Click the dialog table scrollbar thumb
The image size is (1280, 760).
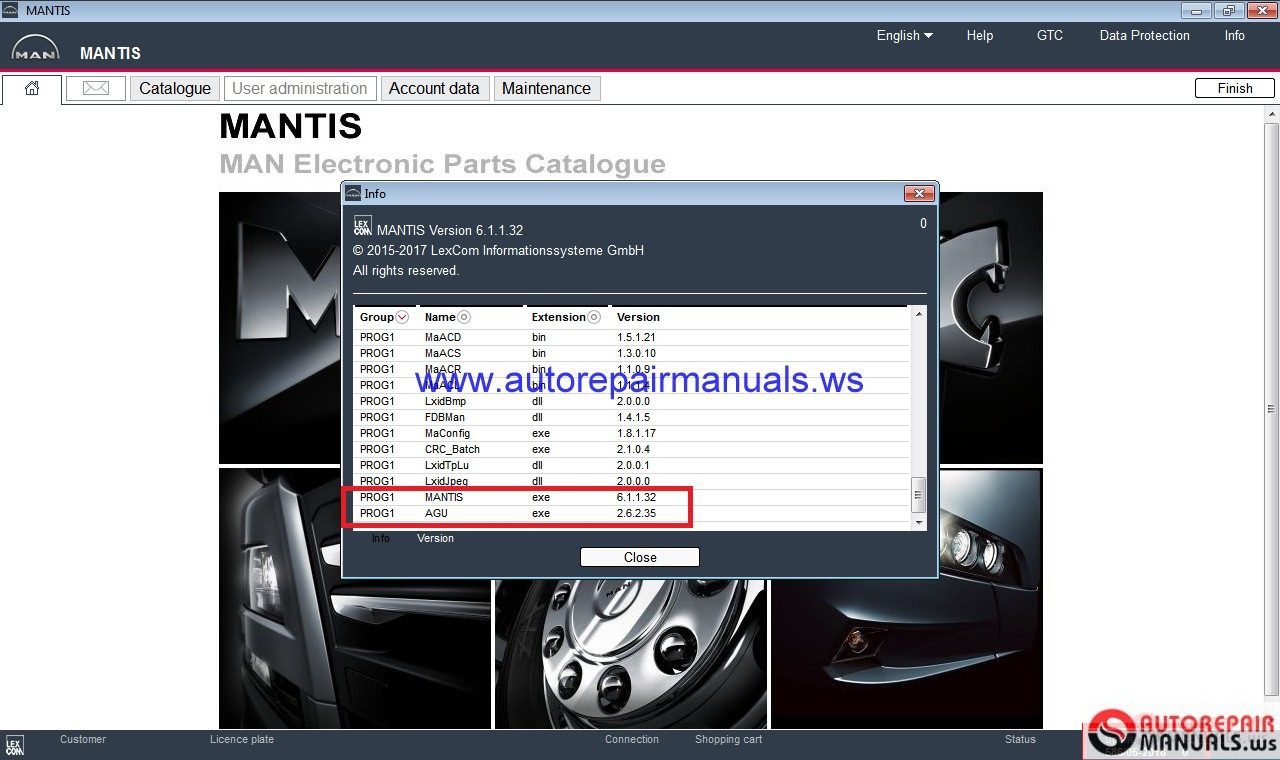point(919,494)
